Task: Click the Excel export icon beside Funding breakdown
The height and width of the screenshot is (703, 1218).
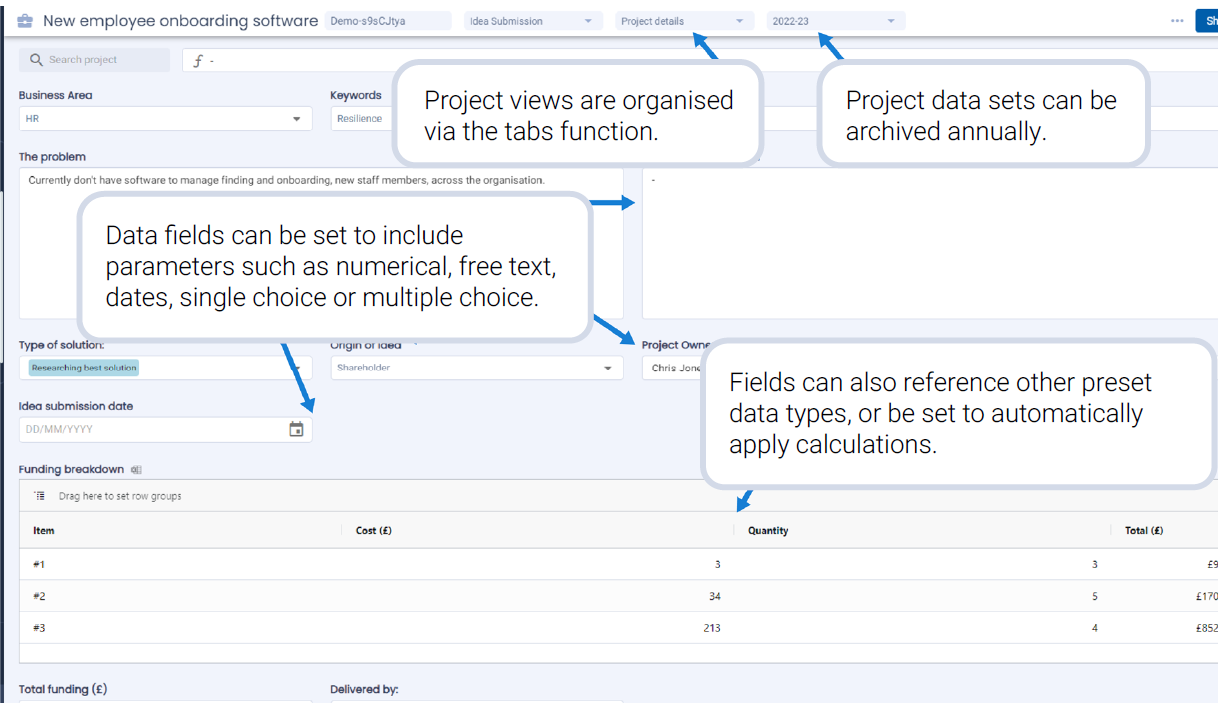Action: pyautogui.click(x=136, y=470)
